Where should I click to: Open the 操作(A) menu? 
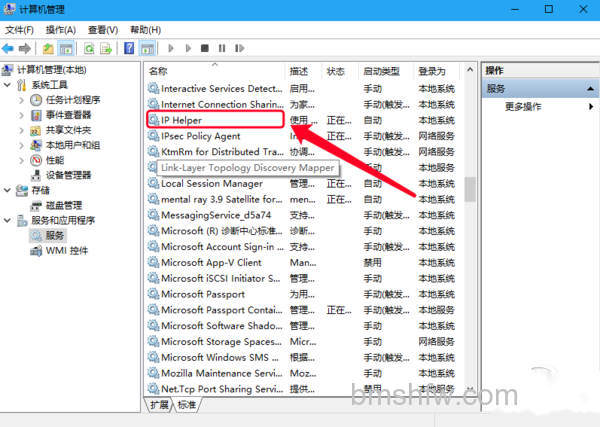[x=60, y=30]
